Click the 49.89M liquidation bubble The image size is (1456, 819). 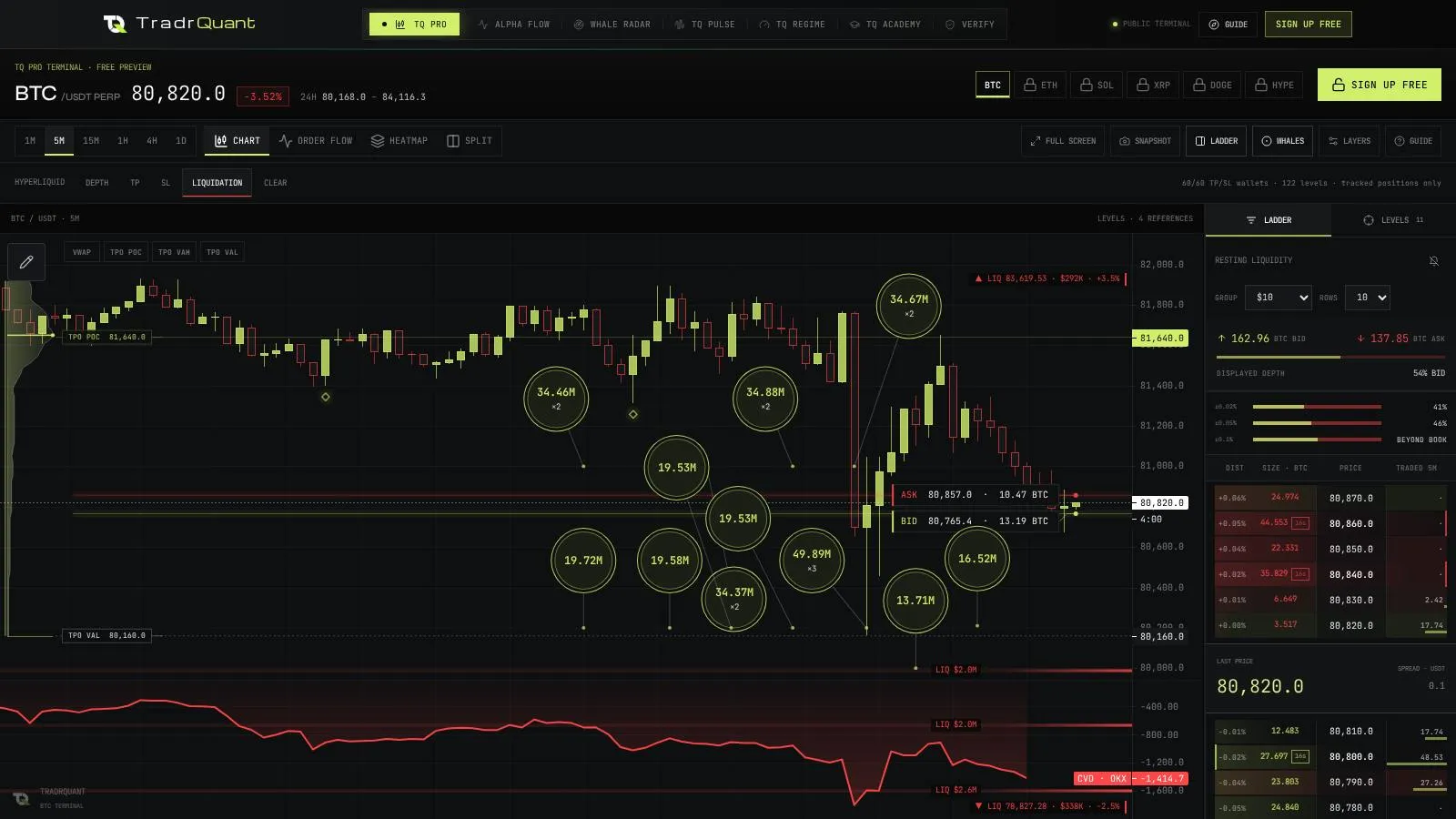pos(812,560)
